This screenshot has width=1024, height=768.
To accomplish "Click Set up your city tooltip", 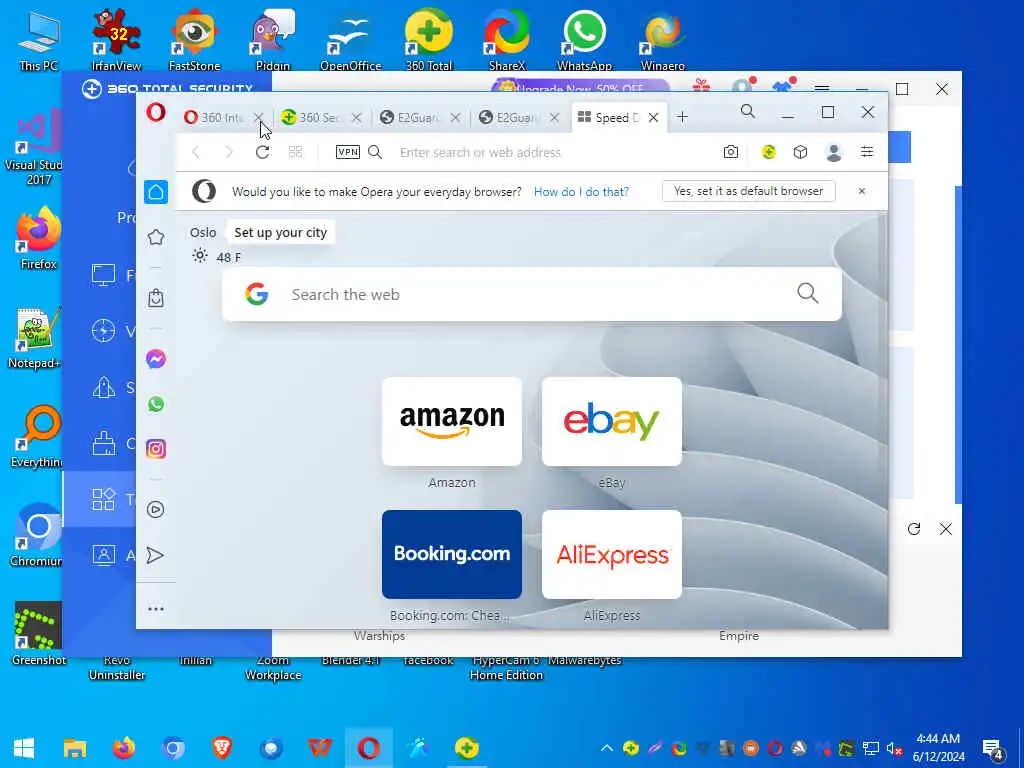I will pos(280,232).
